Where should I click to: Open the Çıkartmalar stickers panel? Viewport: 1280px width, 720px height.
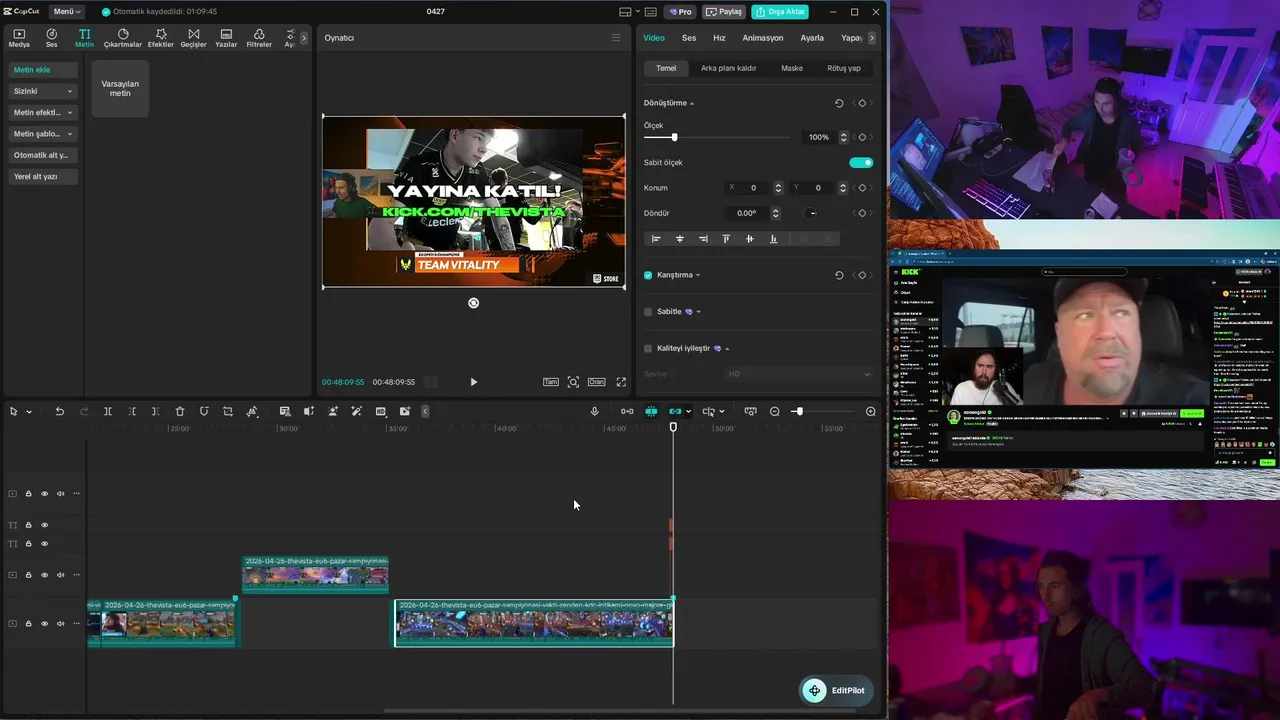[123, 38]
